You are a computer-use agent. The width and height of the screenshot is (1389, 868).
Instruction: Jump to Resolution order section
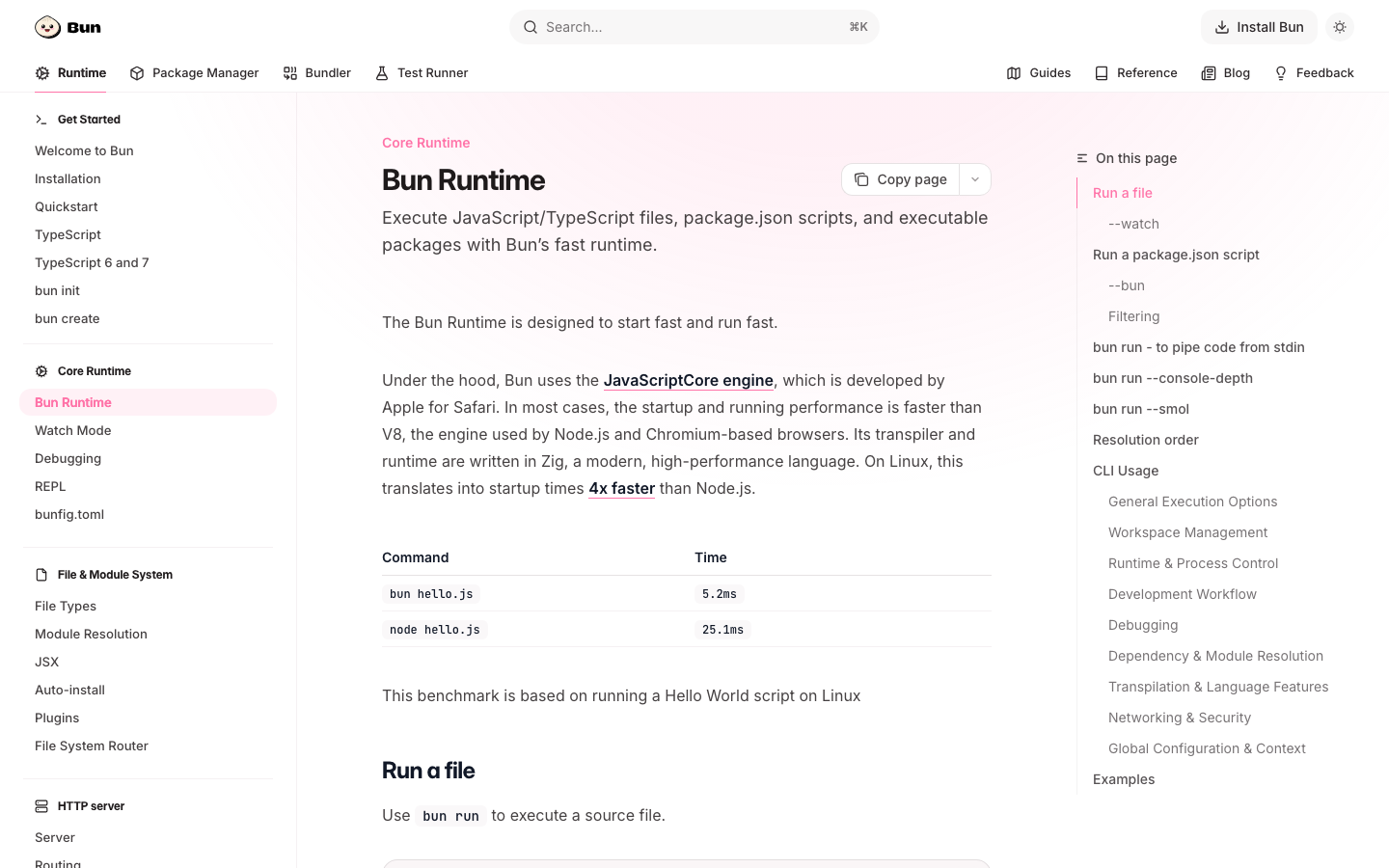coord(1146,440)
